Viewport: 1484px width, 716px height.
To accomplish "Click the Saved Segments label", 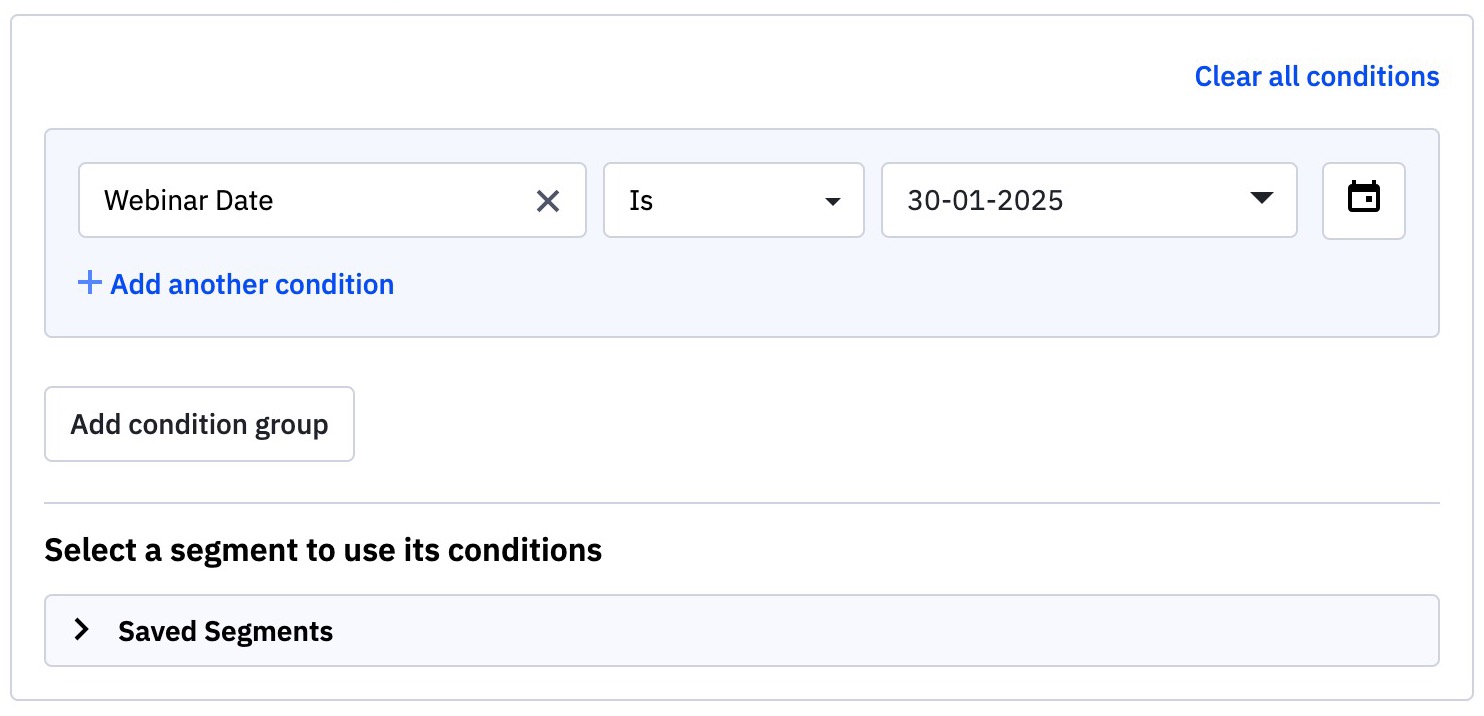I will [225, 631].
